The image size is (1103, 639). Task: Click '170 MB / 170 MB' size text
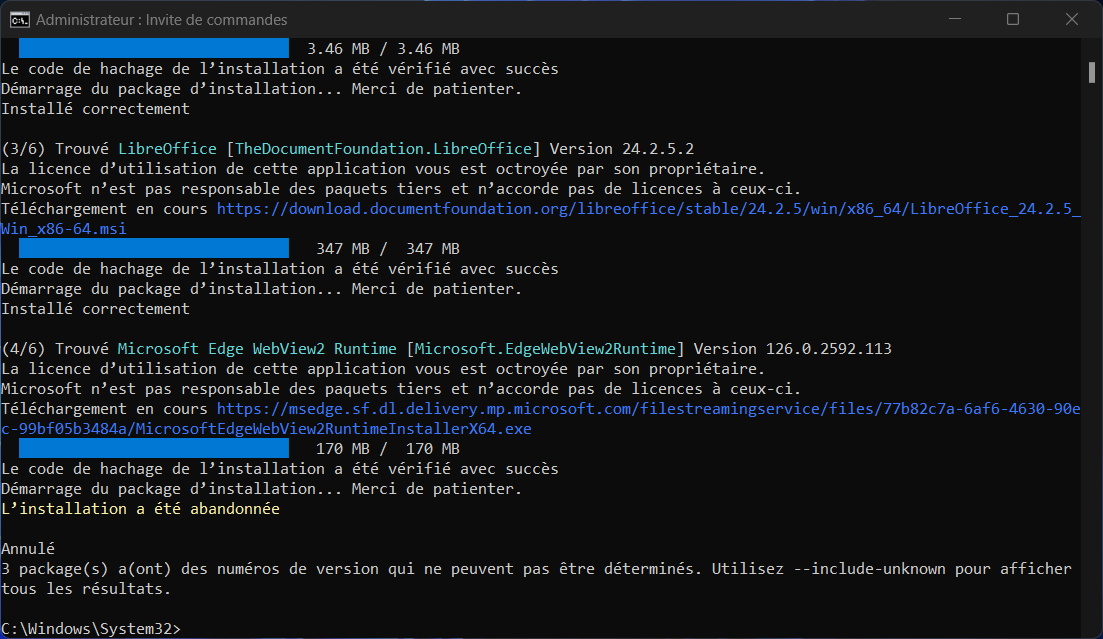point(388,449)
